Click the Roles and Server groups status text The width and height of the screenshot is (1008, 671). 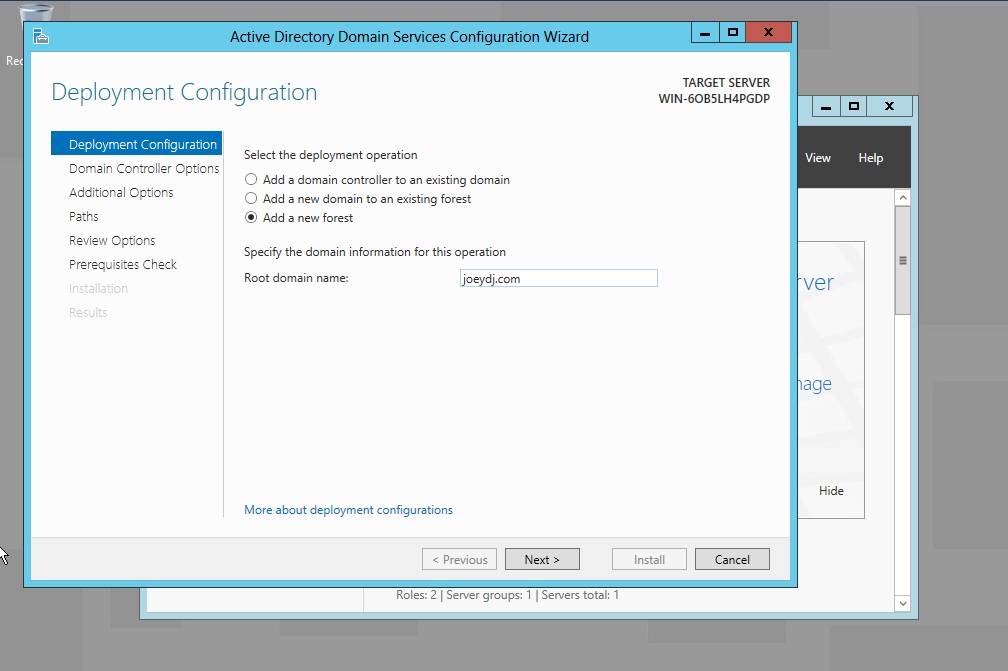click(x=507, y=595)
